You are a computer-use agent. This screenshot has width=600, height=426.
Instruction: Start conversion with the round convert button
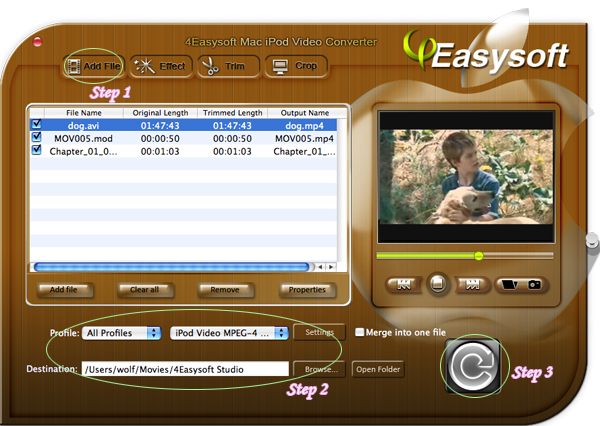(x=473, y=366)
